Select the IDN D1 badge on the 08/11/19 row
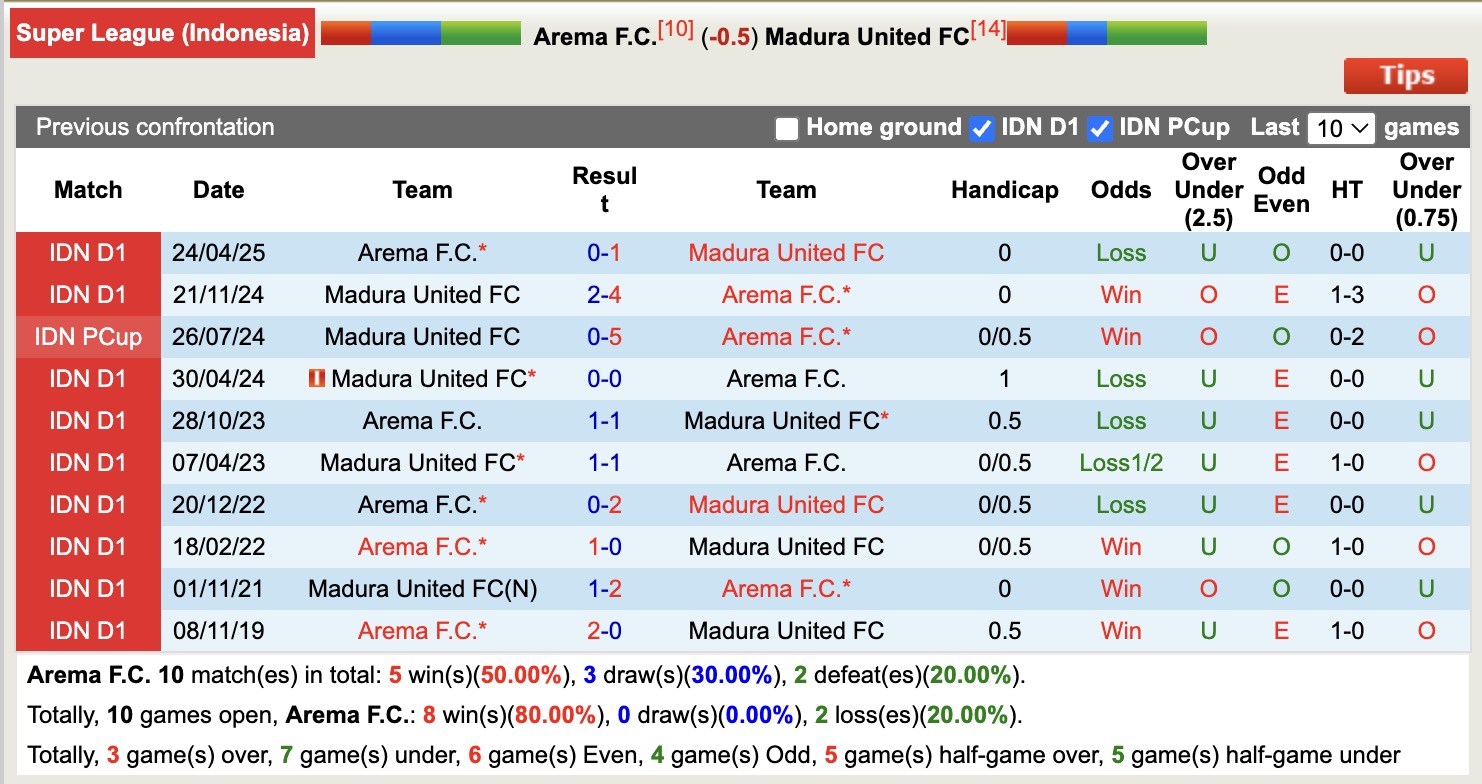This screenshot has height=784, width=1482. (x=88, y=630)
